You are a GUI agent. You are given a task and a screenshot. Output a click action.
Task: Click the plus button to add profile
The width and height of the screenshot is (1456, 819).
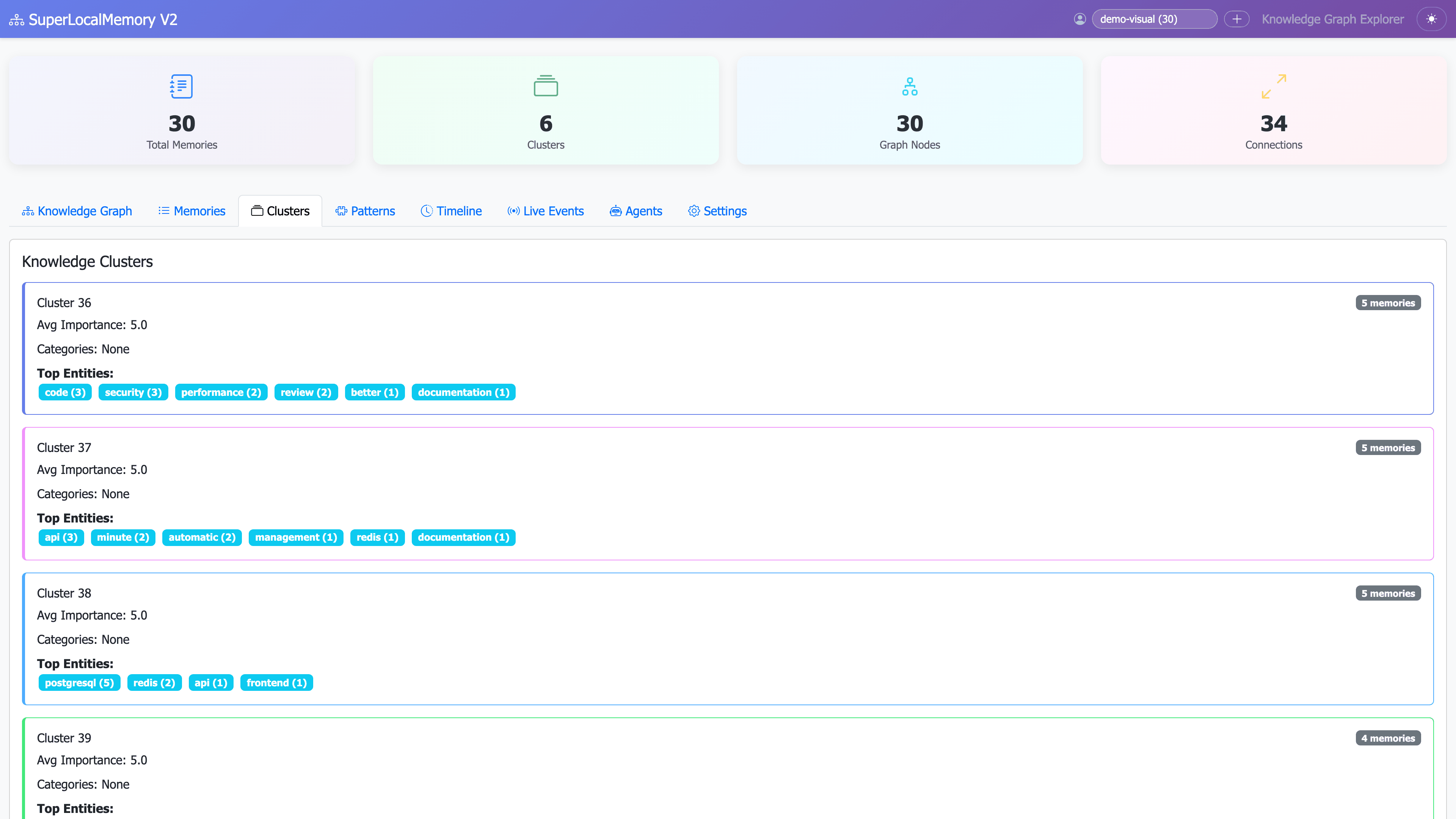pyautogui.click(x=1236, y=19)
